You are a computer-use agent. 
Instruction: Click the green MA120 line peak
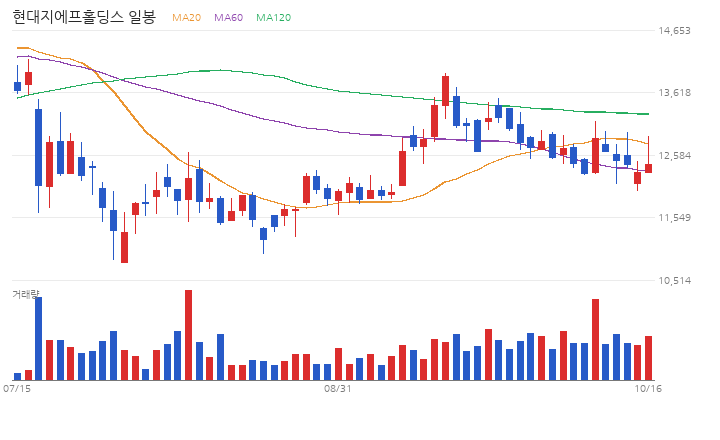click(x=219, y=70)
